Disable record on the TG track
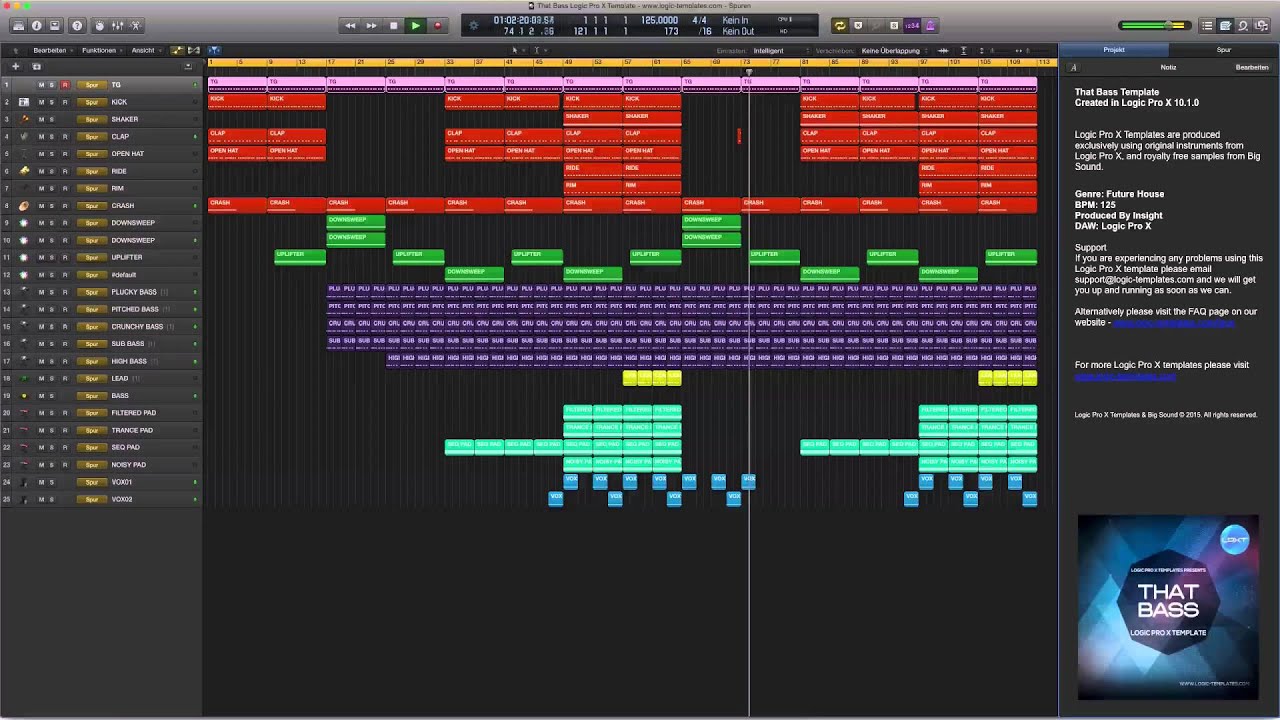The height and width of the screenshot is (720, 1280). coord(65,85)
